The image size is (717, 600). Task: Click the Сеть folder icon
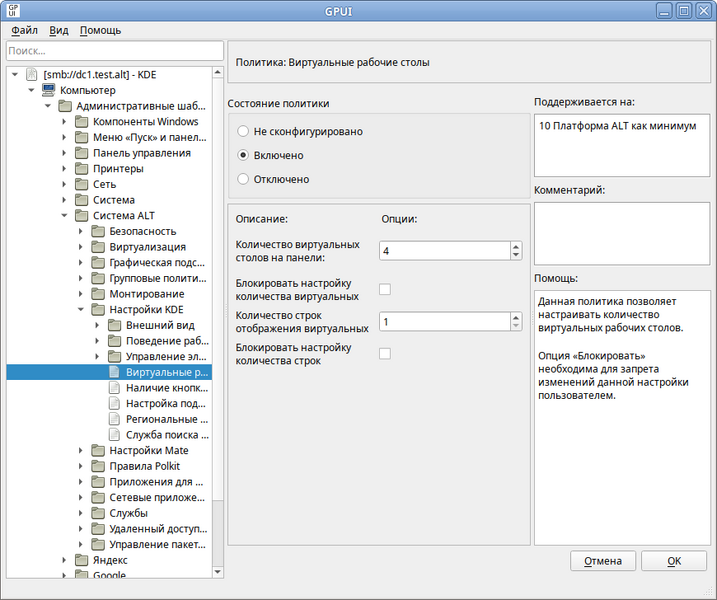pyautogui.click(x=81, y=184)
